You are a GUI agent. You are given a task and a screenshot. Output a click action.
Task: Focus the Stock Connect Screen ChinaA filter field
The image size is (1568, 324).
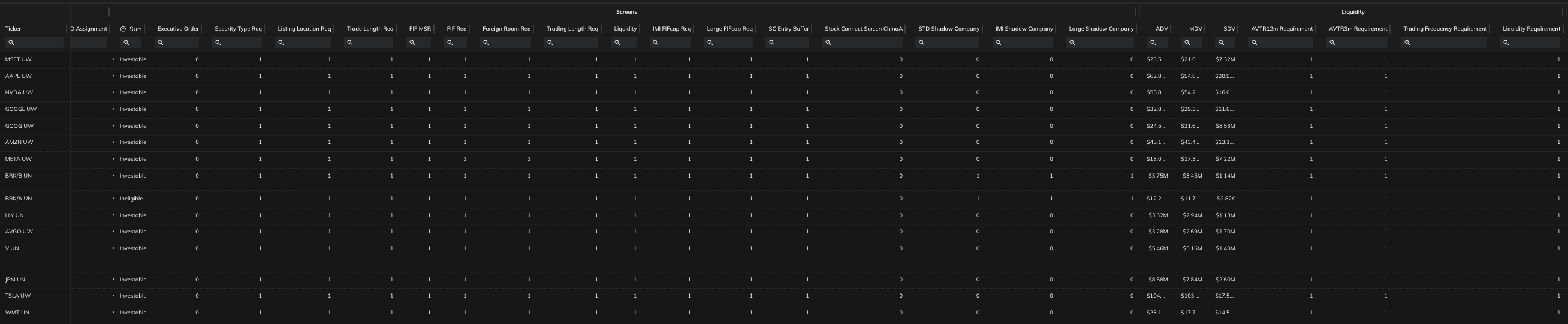862,43
